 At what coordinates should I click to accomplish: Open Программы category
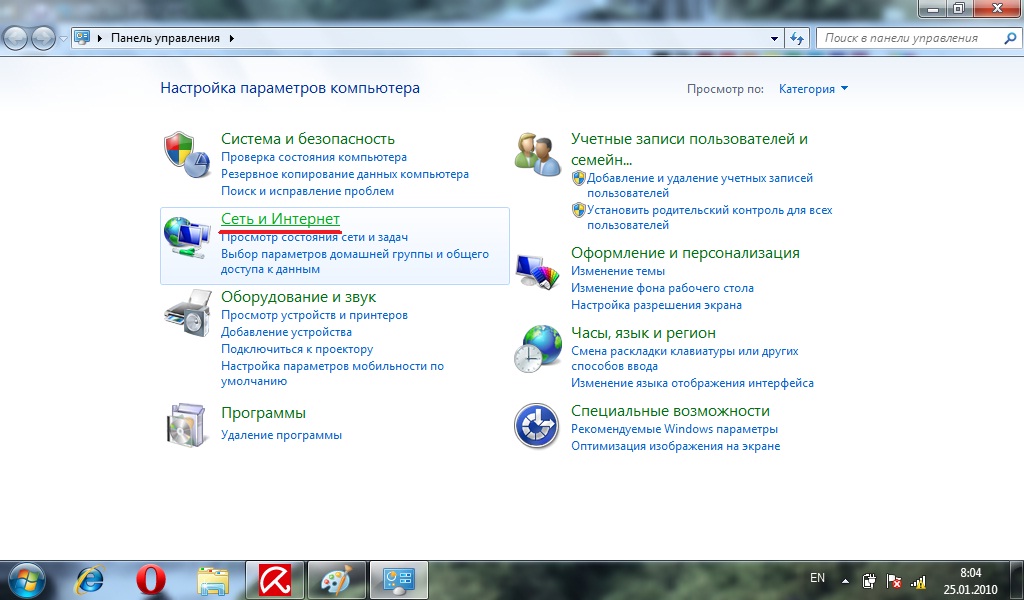[263, 413]
